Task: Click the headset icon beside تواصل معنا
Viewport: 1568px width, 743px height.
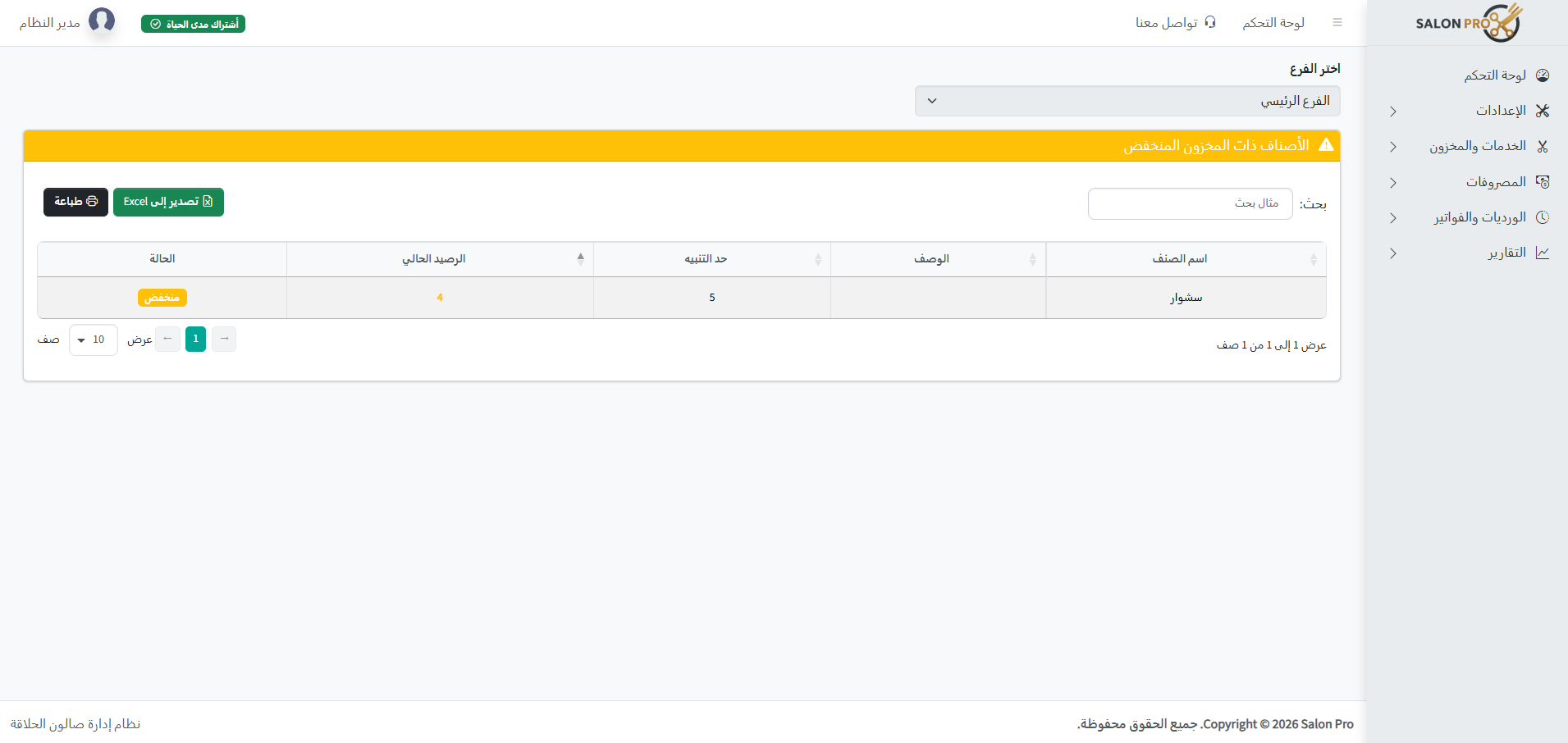Action: click(x=1210, y=22)
